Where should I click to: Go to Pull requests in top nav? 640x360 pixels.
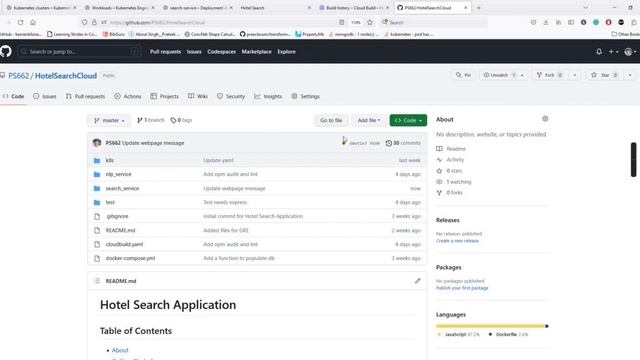click(165, 52)
